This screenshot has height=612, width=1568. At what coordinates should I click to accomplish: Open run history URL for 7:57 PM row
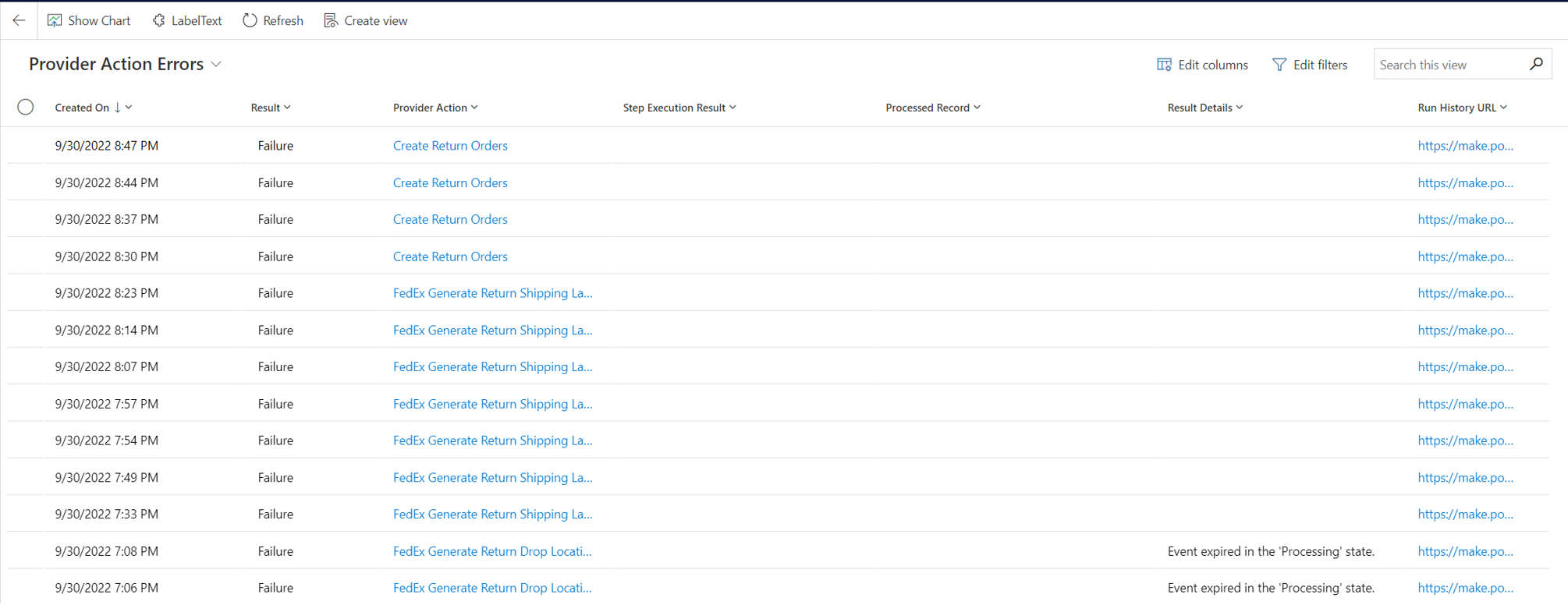(x=1466, y=404)
